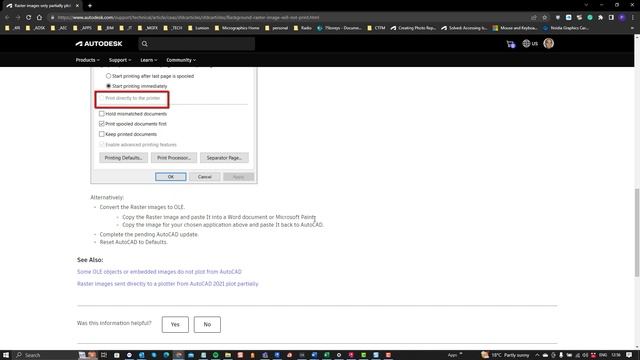This screenshot has width=640, height=360.
Task: Check Keep printed documents
Action: pos(102,134)
